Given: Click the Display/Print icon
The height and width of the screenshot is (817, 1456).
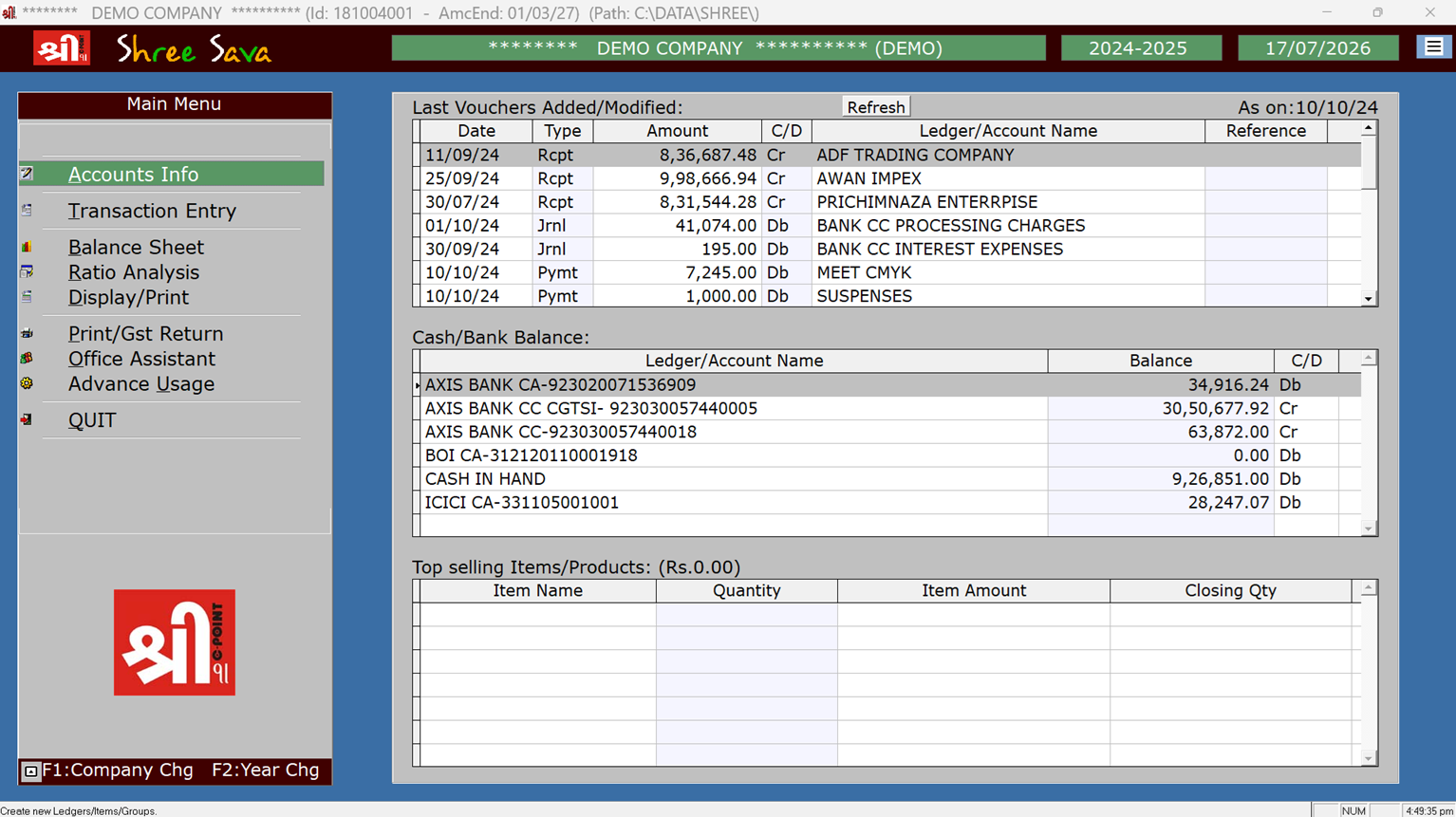Looking at the screenshot, I should (x=27, y=297).
